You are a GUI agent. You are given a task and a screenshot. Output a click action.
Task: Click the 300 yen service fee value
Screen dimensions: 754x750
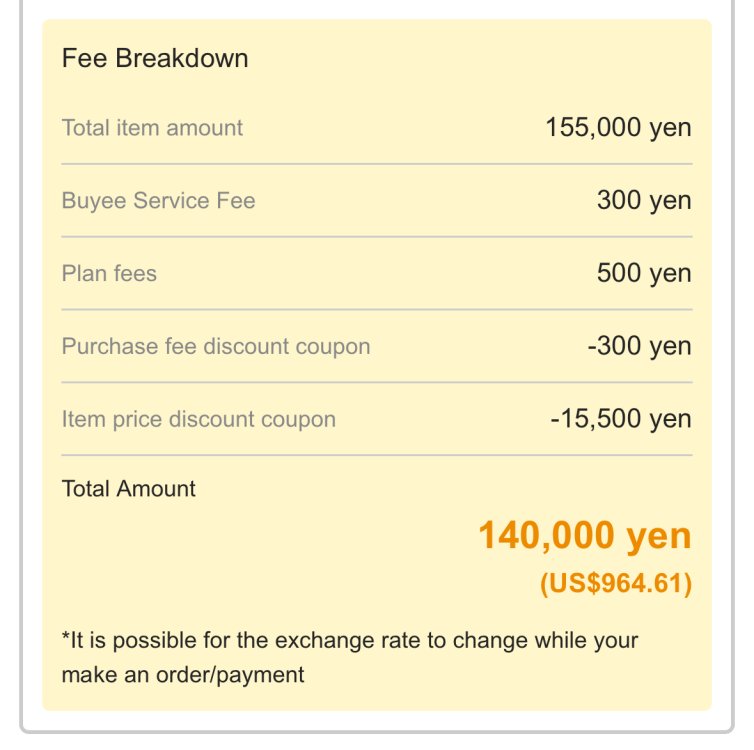[x=644, y=201]
